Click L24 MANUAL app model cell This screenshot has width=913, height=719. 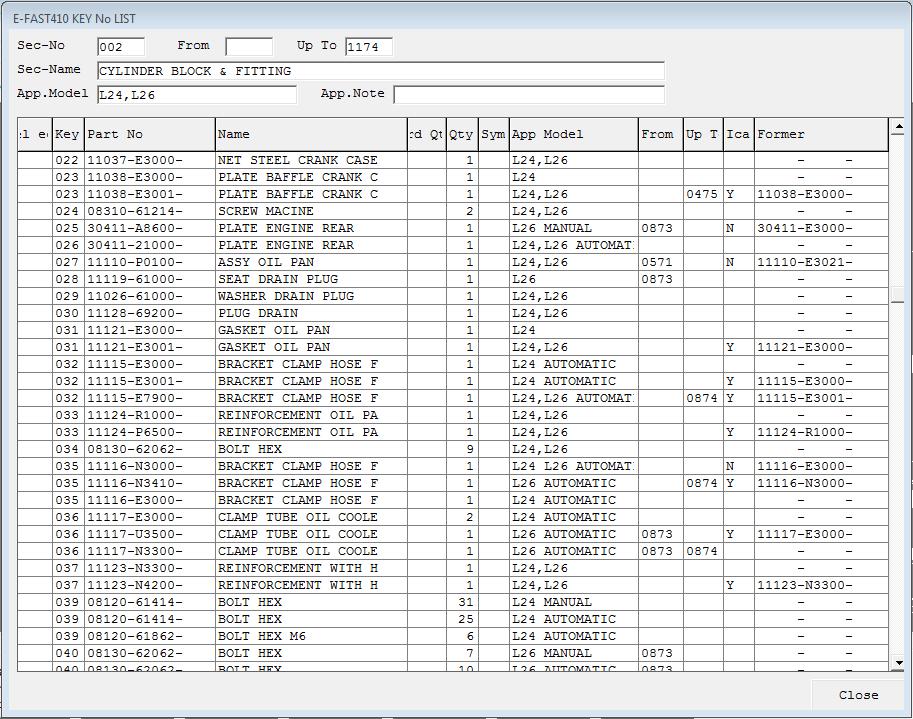coord(574,602)
